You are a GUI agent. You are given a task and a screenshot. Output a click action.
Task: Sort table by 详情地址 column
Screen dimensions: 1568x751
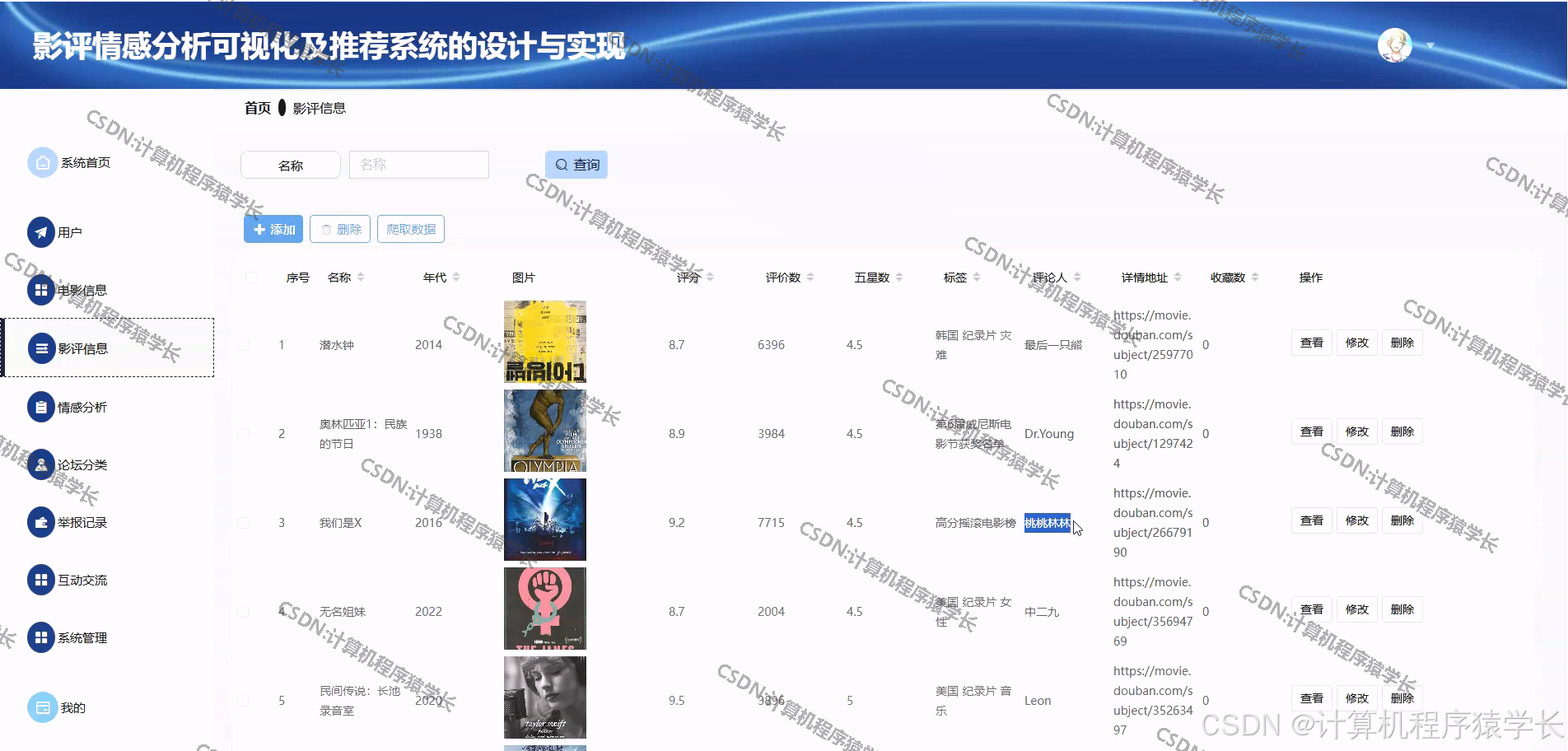1178,278
